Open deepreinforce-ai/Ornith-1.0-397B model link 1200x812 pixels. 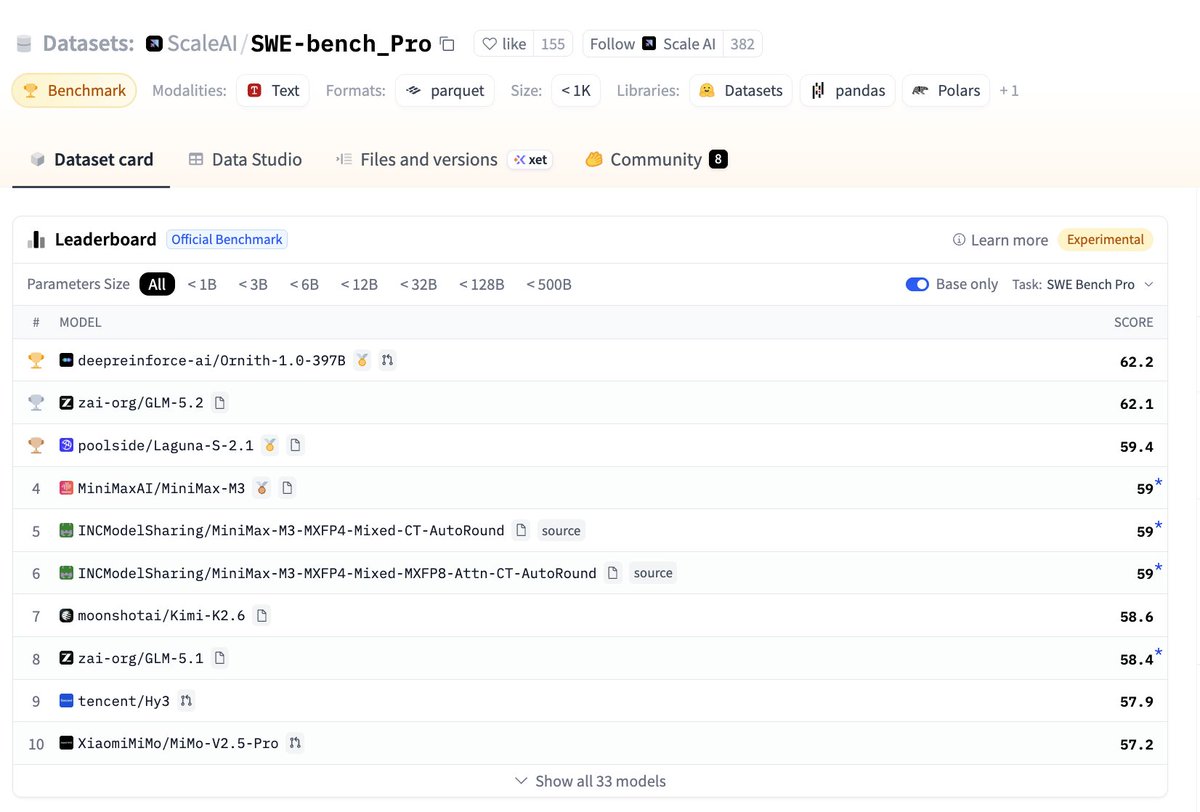coord(212,360)
